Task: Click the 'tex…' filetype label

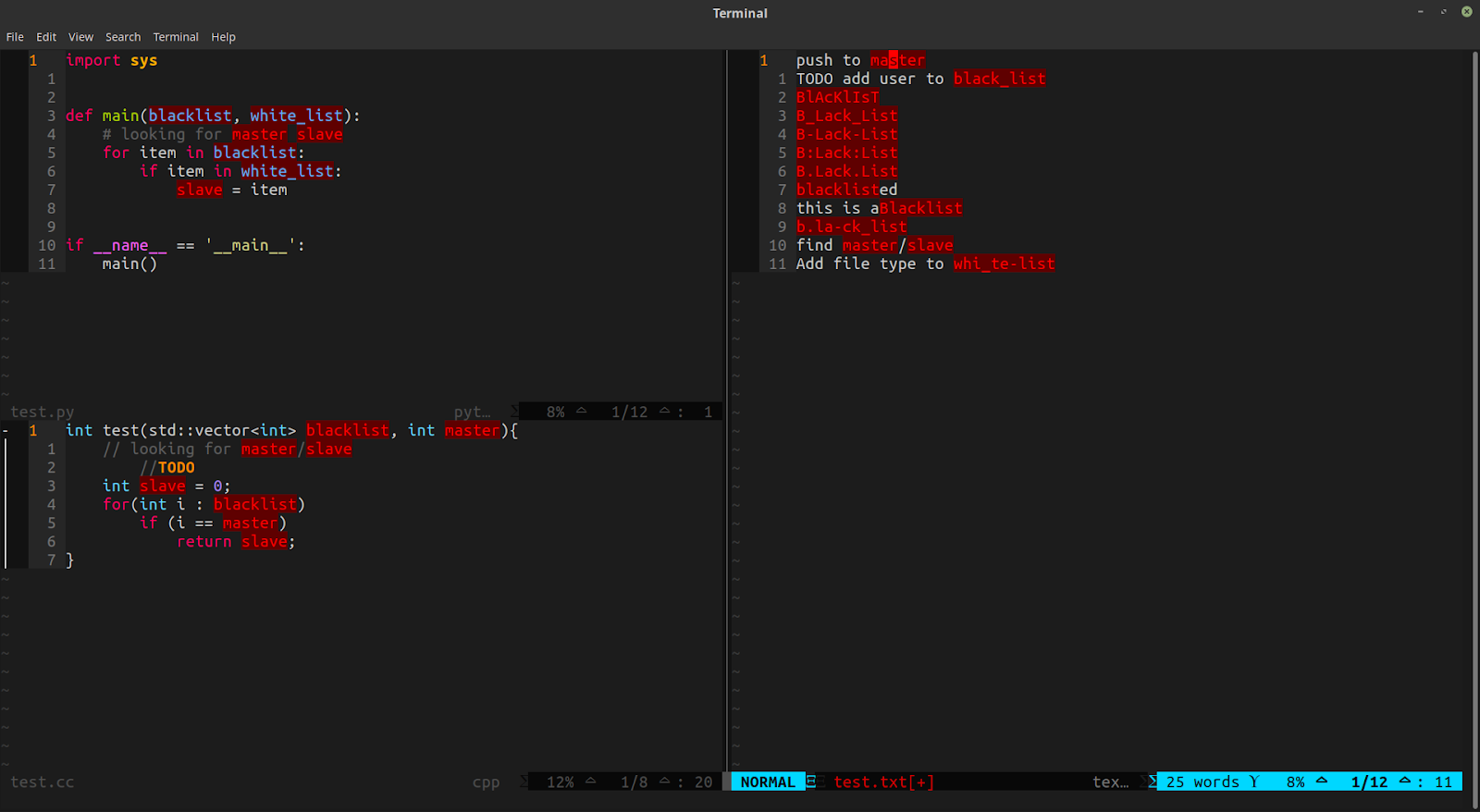Action: coord(1111,781)
